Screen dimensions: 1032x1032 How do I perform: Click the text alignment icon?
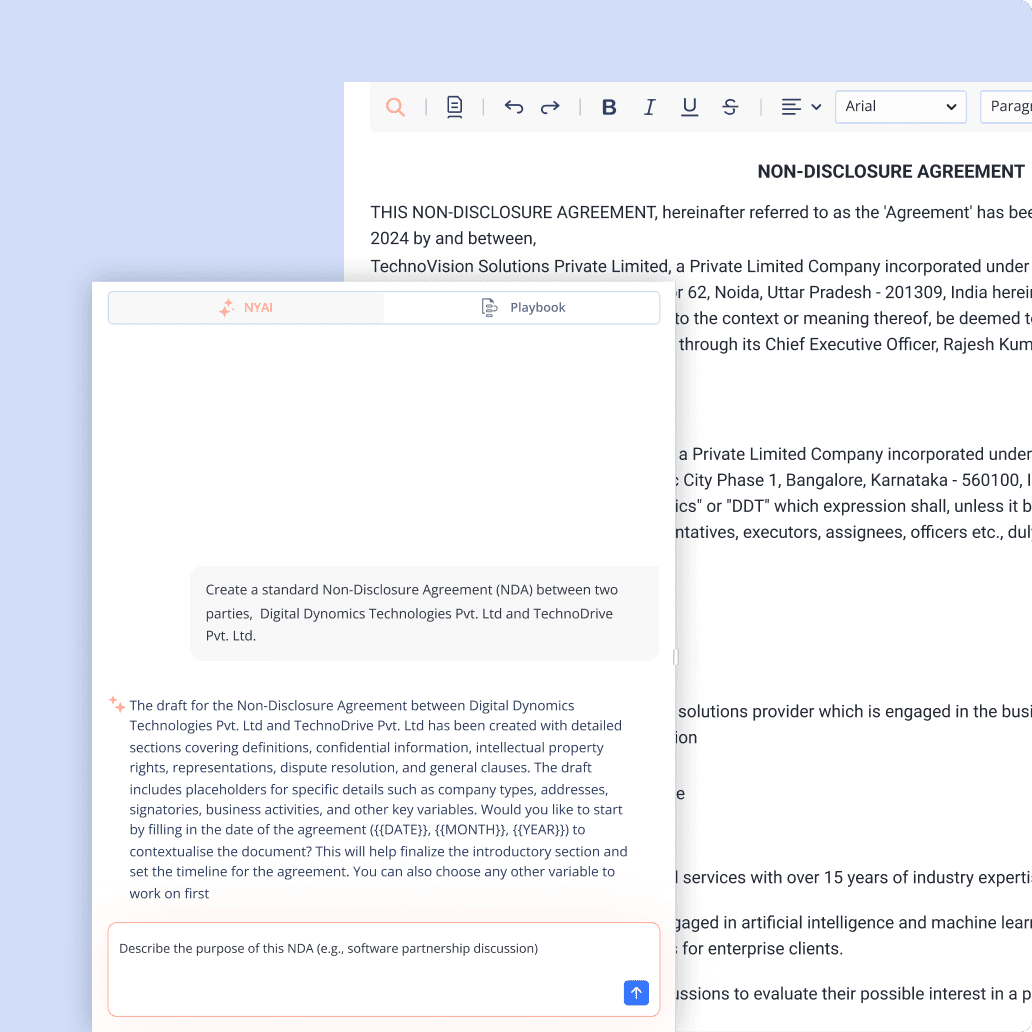pos(791,107)
